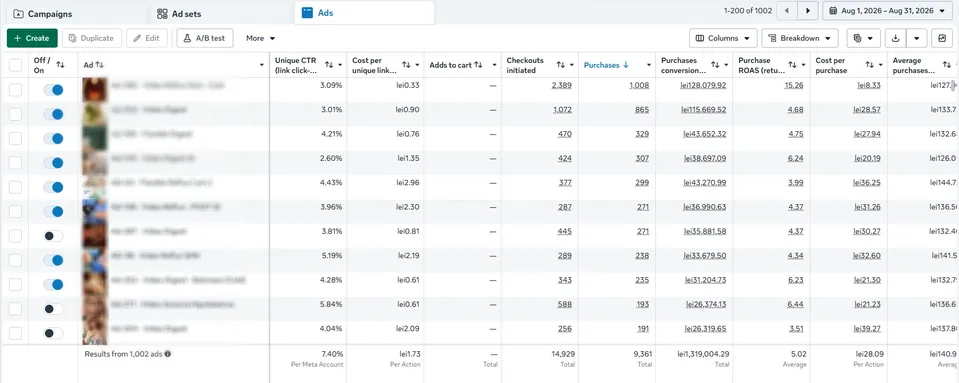Tick the checkbox for the 238 purchases row

pyautogui.click(x=15, y=260)
